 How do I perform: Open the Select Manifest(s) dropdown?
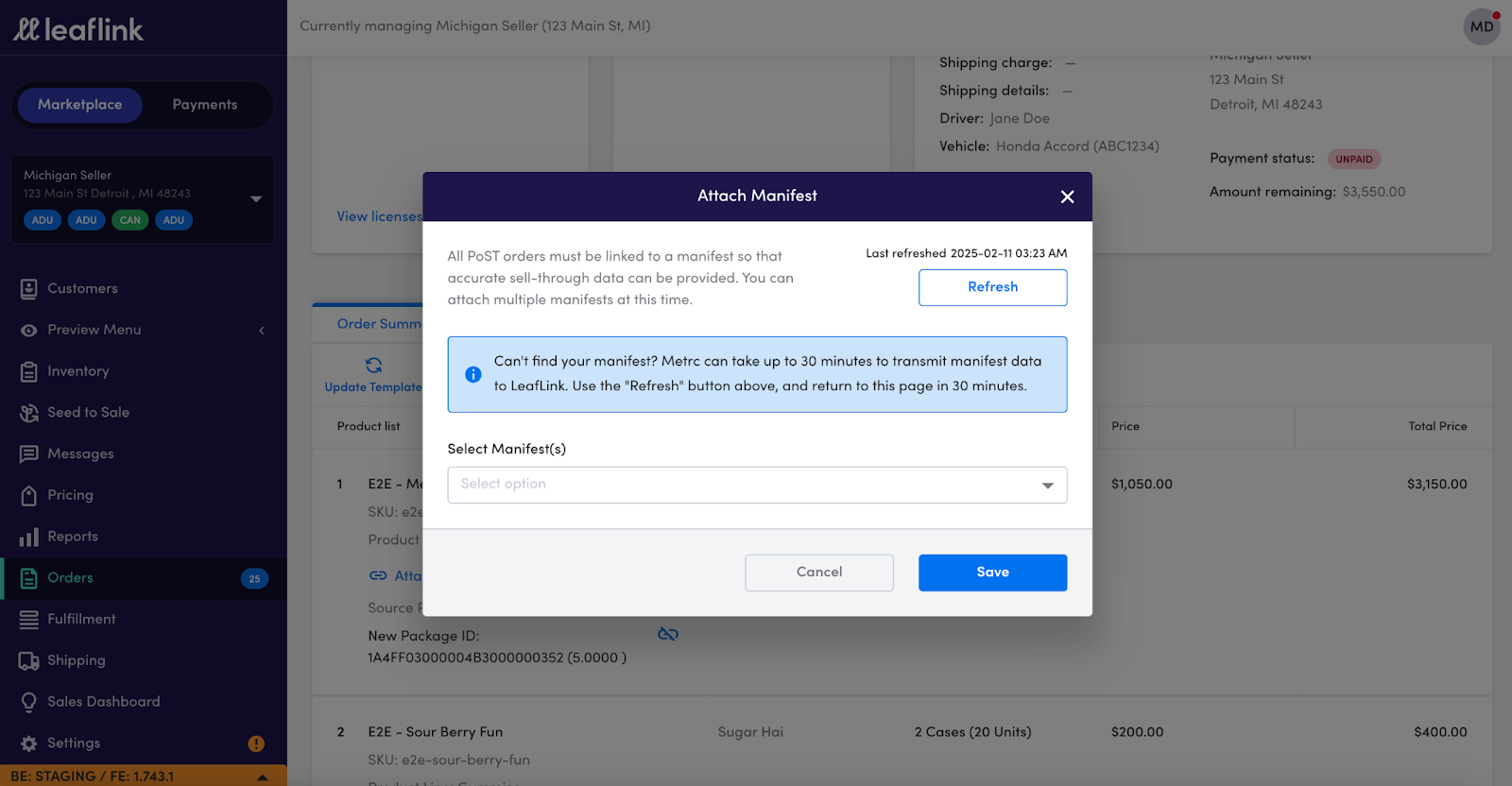click(x=757, y=485)
